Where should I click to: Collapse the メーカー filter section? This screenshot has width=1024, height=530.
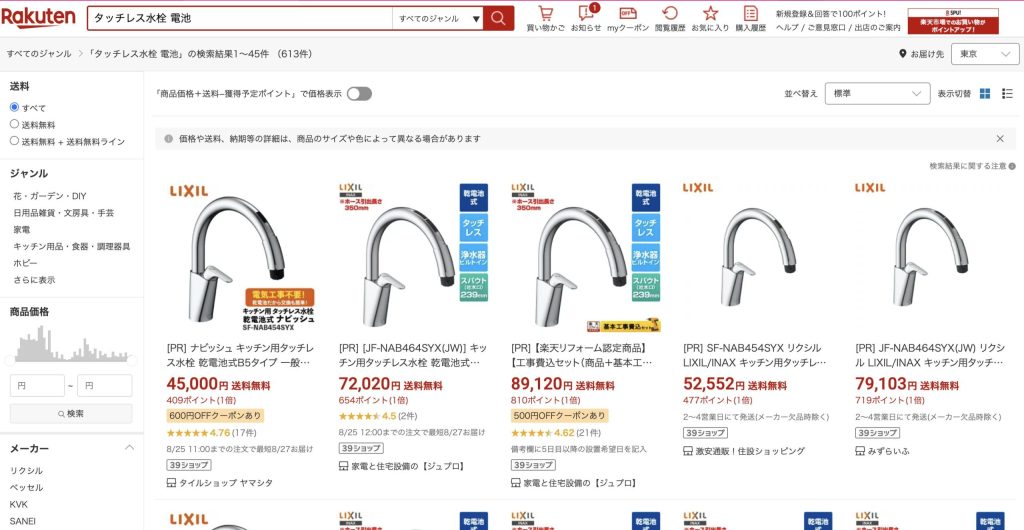tap(129, 448)
